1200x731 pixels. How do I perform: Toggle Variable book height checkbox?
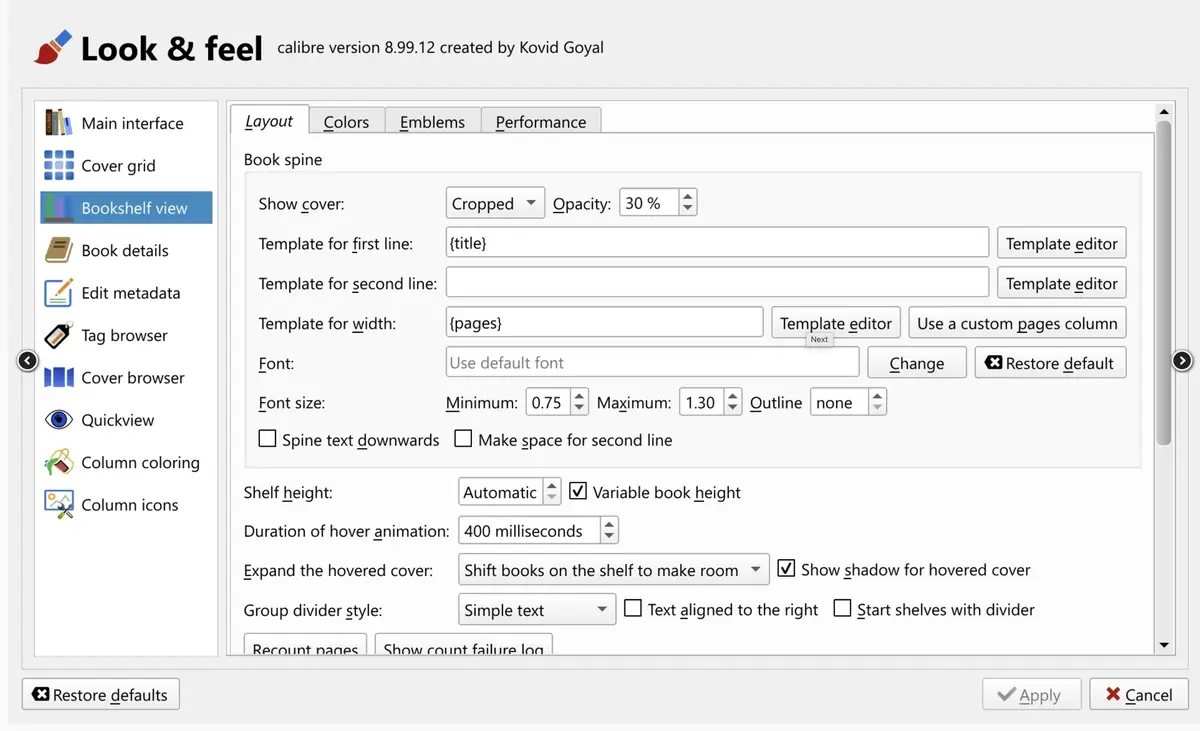tap(578, 492)
